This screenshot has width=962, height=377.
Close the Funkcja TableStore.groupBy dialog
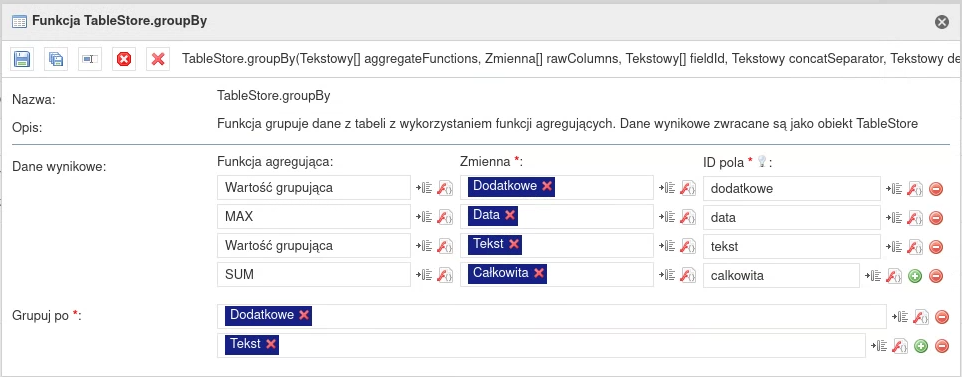click(942, 21)
